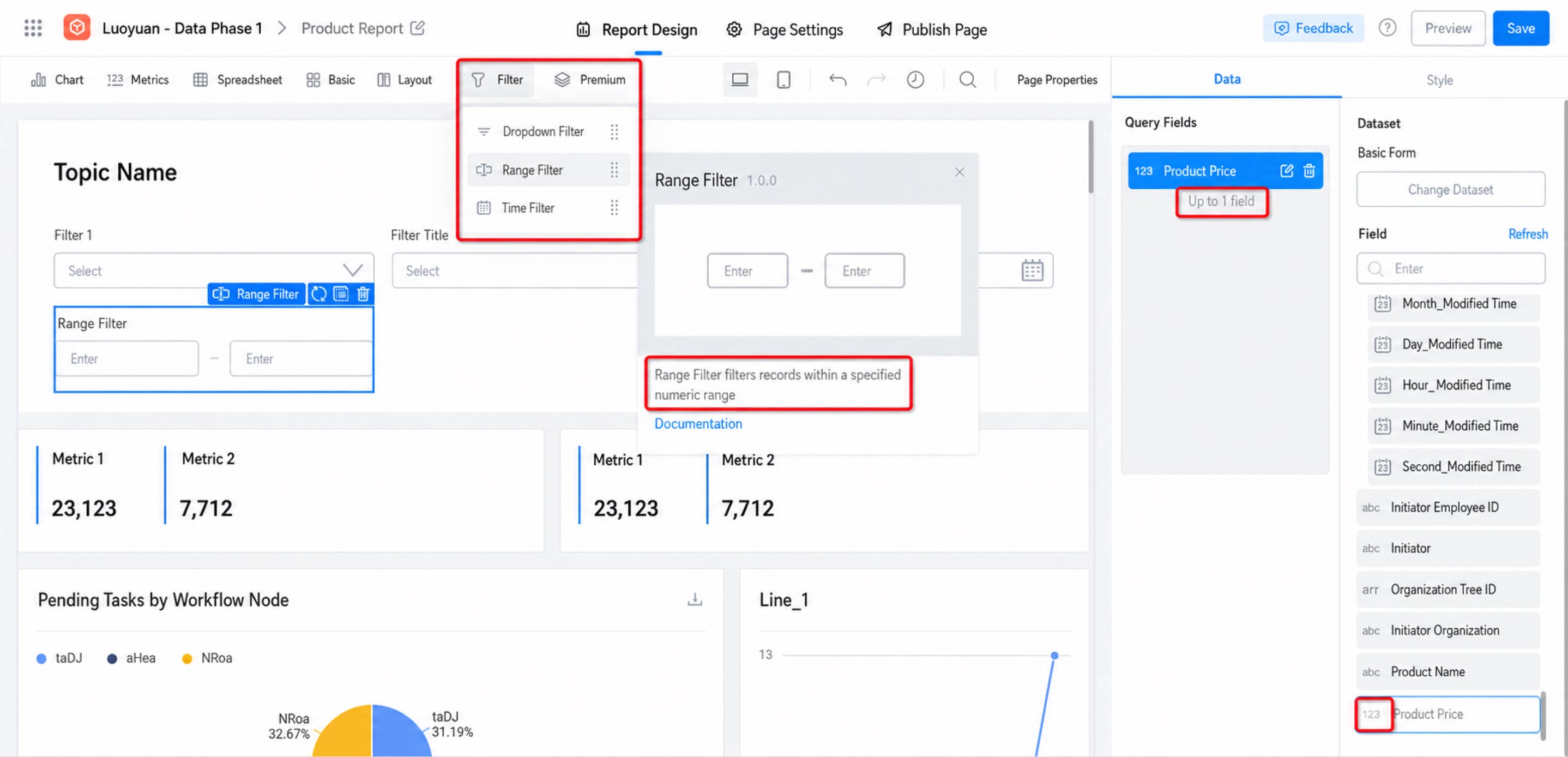
Task: Open the Documentation link
Action: click(x=697, y=424)
